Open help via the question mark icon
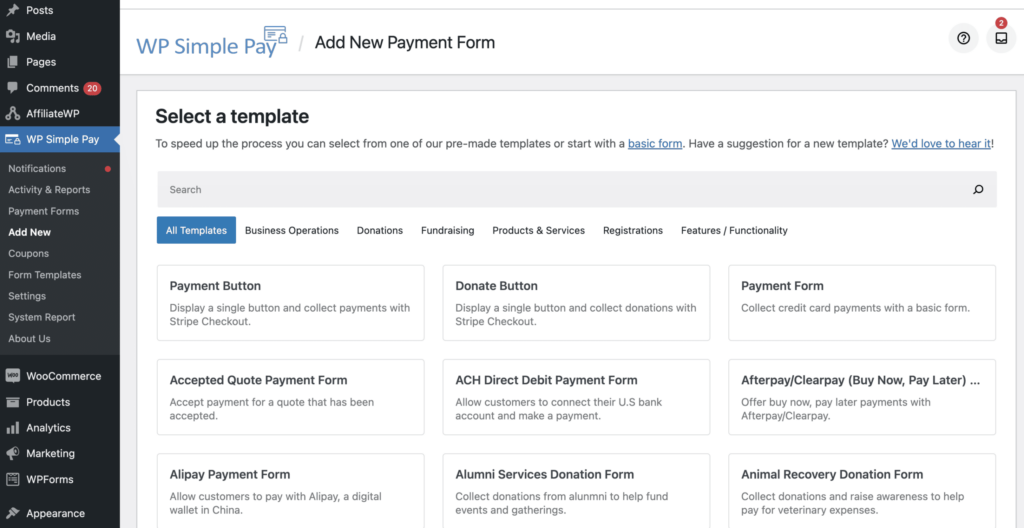 click(x=963, y=39)
